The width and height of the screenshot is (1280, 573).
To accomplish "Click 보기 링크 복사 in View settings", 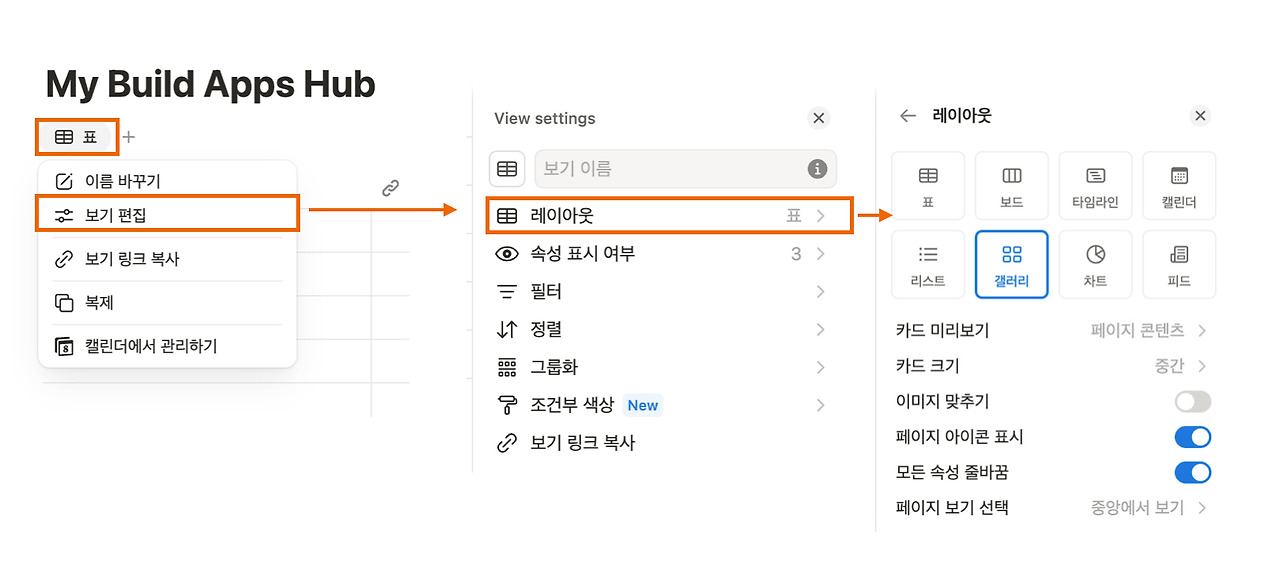I will click(x=582, y=443).
